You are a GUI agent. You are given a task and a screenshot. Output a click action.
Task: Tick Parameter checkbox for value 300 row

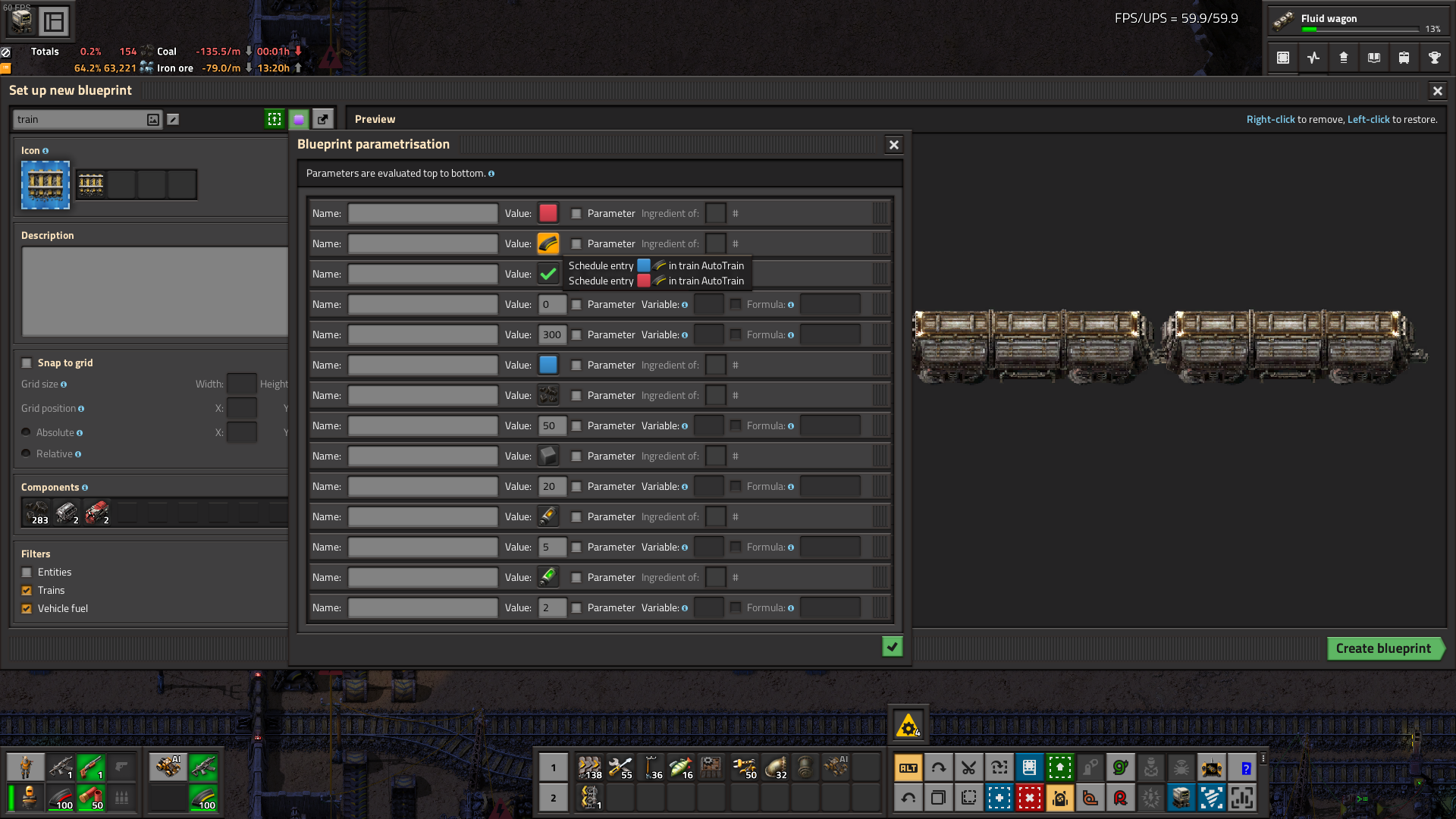pos(576,334)
